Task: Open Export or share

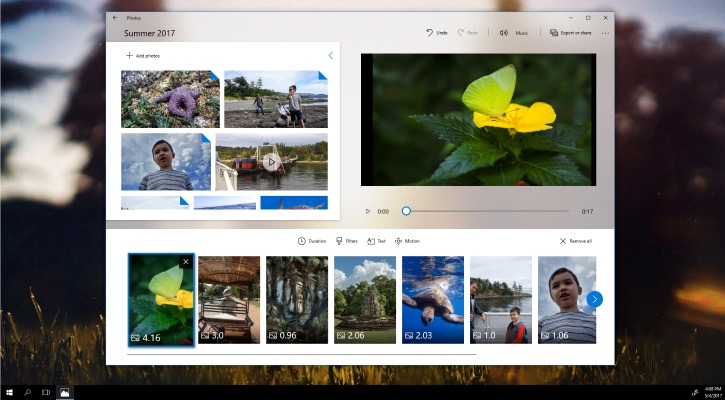Action: (570, 33)
